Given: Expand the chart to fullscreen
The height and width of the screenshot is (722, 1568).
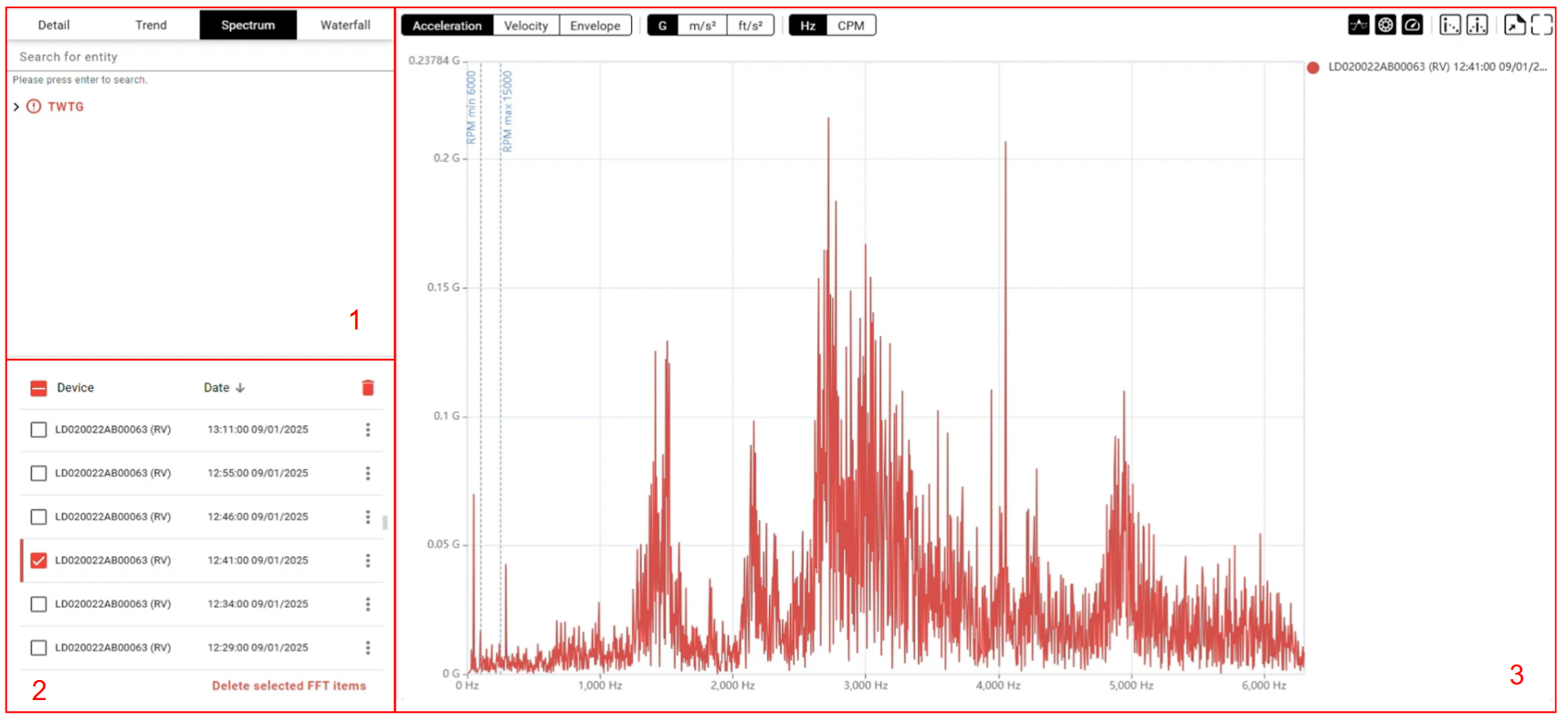Looking at the screenshot, I should click(x=1542, y=26).
